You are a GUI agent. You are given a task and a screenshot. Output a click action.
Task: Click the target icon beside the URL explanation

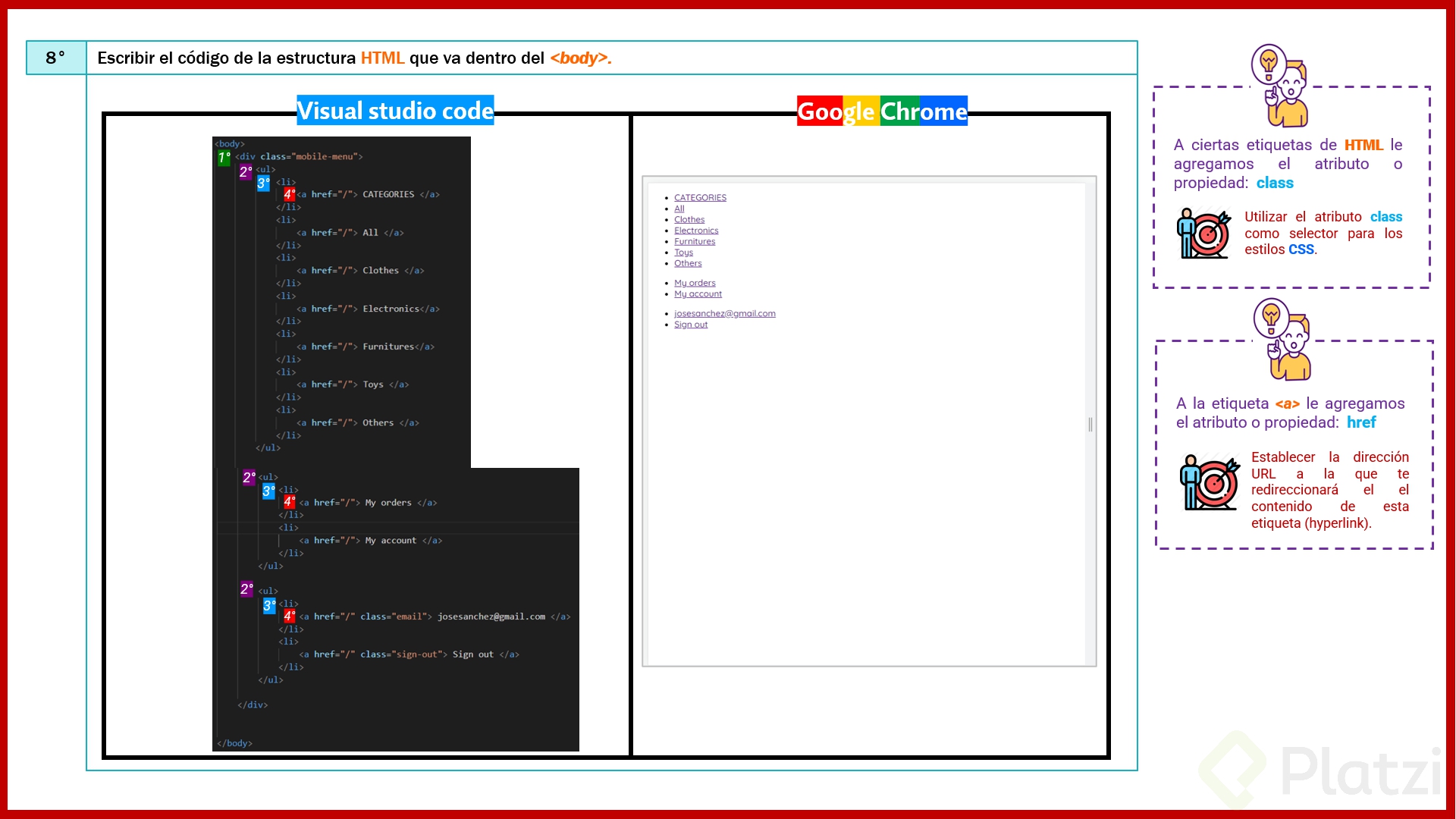[x=1209, y=483]
